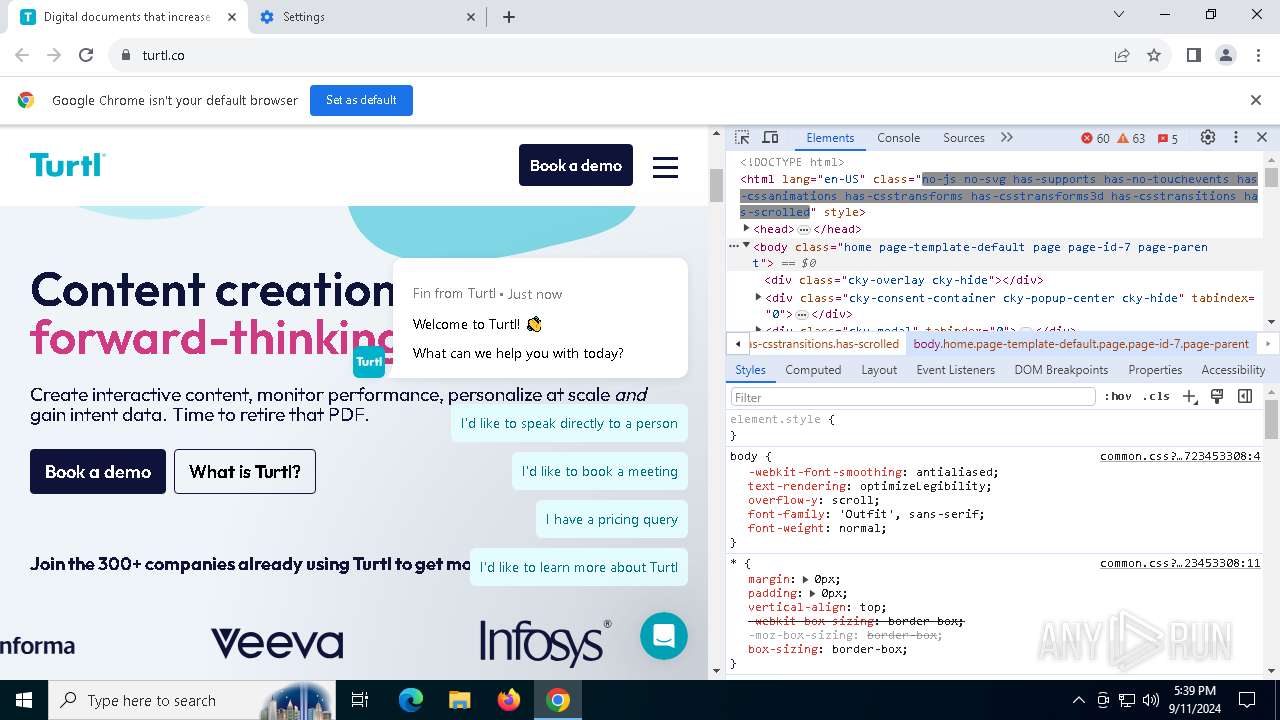Open the Properties tab
1280x720 pixels.
click(1155, 370)
